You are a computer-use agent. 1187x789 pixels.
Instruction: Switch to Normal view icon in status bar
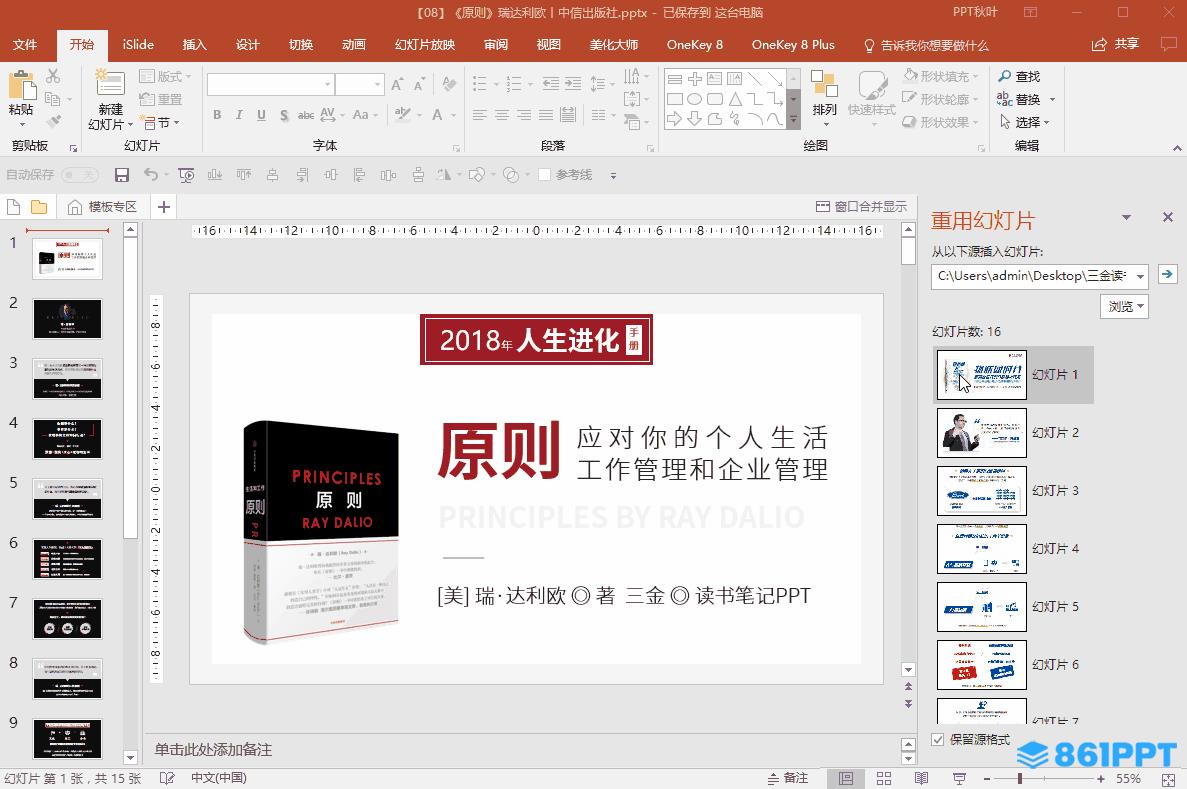(846, 778)
